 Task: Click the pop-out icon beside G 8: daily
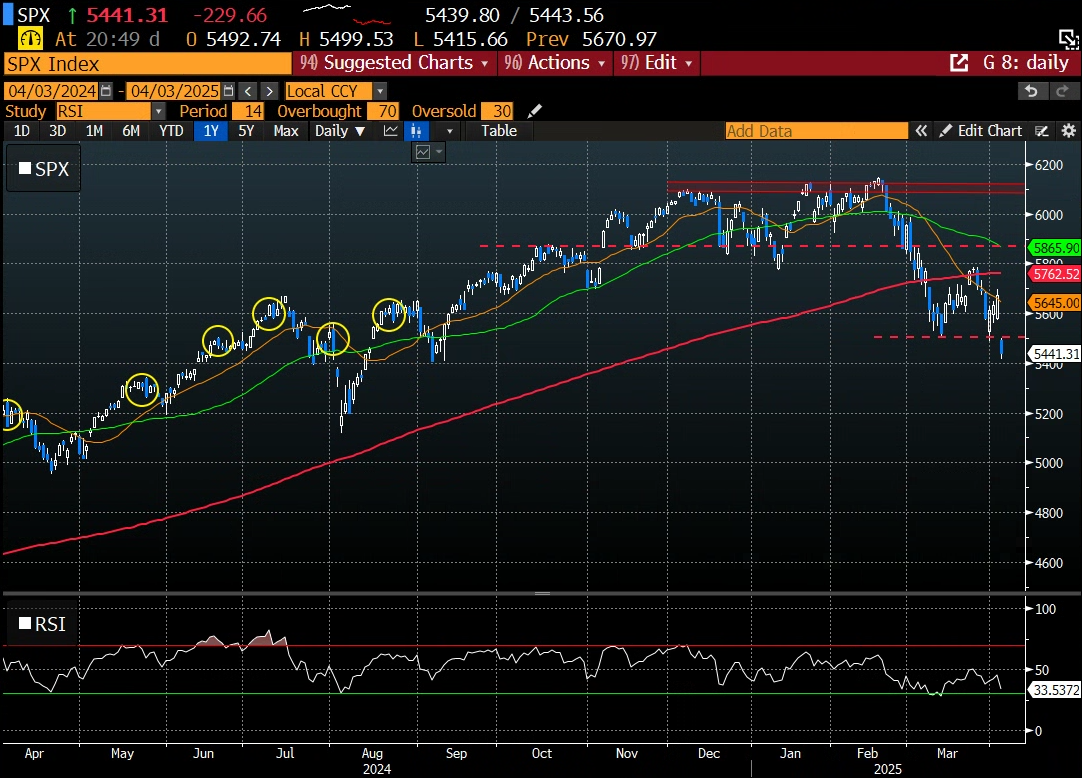coord(958,63)
